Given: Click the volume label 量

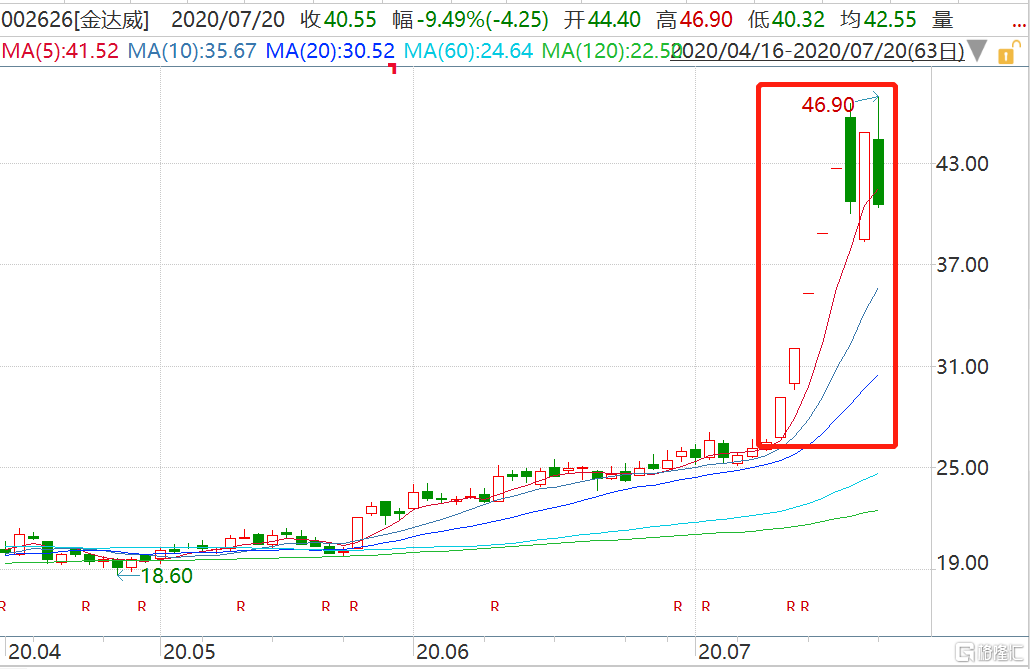Looking at the screenshot, I should [943, 20].
